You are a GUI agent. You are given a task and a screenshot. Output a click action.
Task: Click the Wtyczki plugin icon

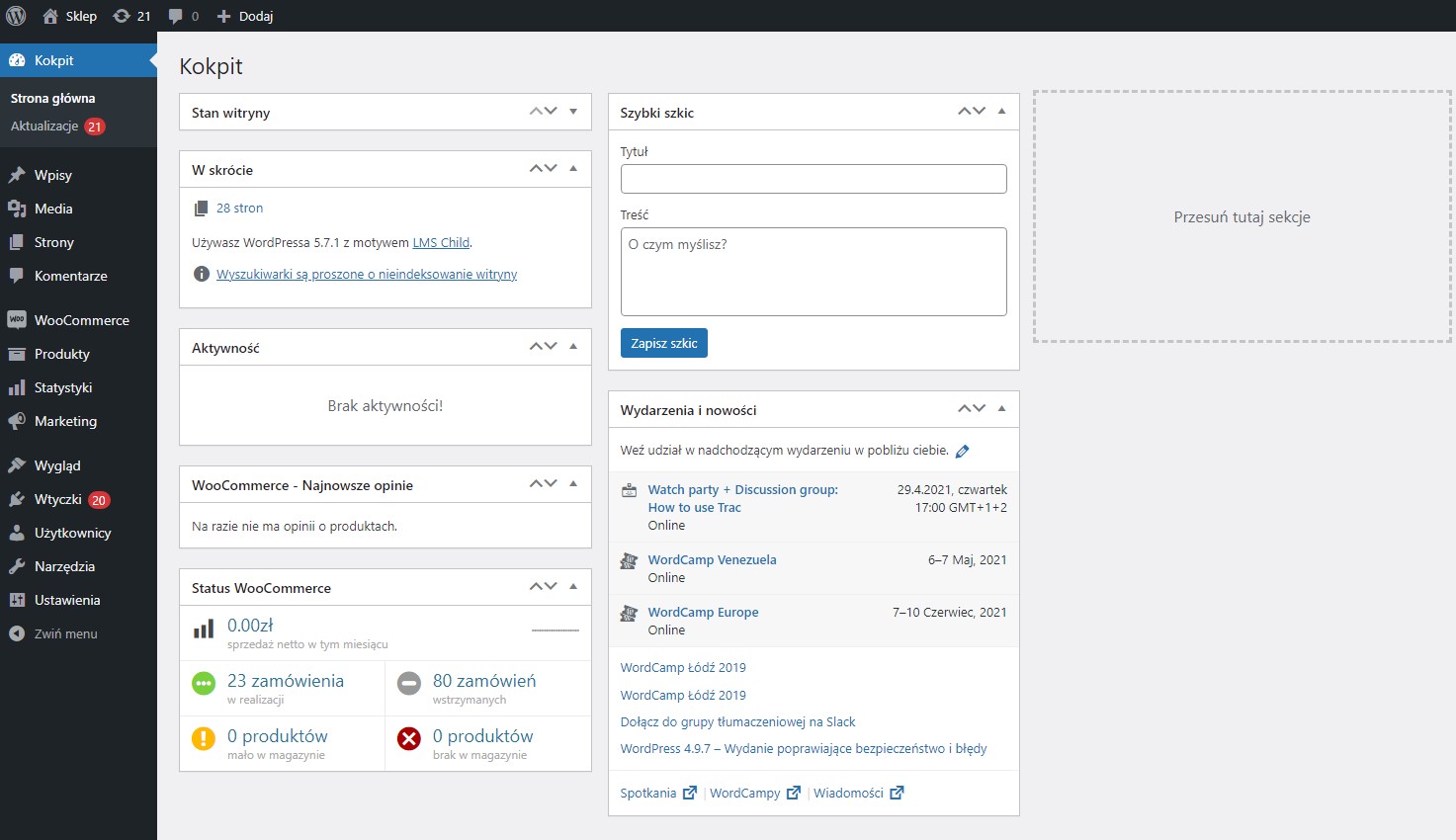[17, 499]
